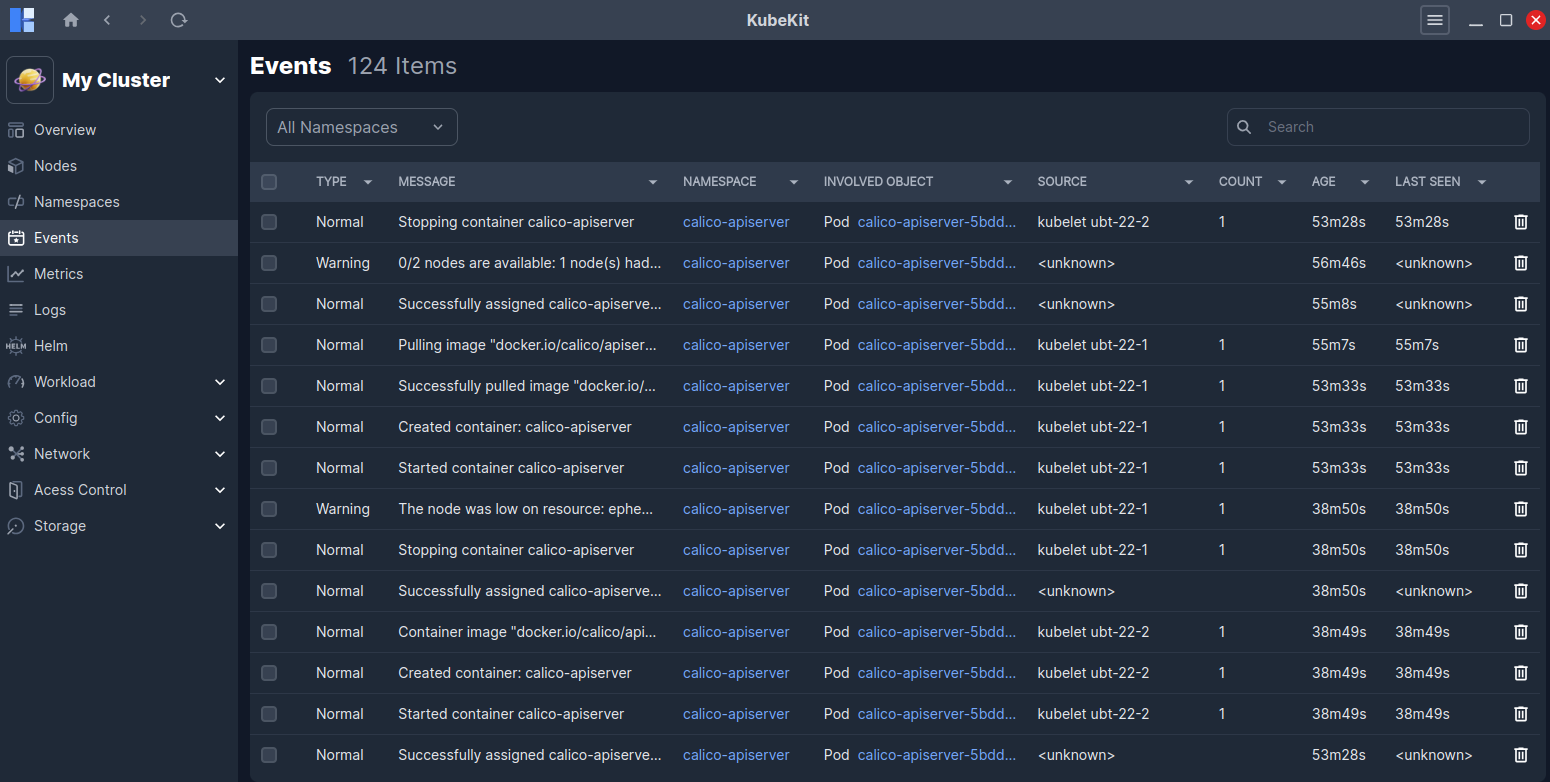Click the events Search input field

1390,127
